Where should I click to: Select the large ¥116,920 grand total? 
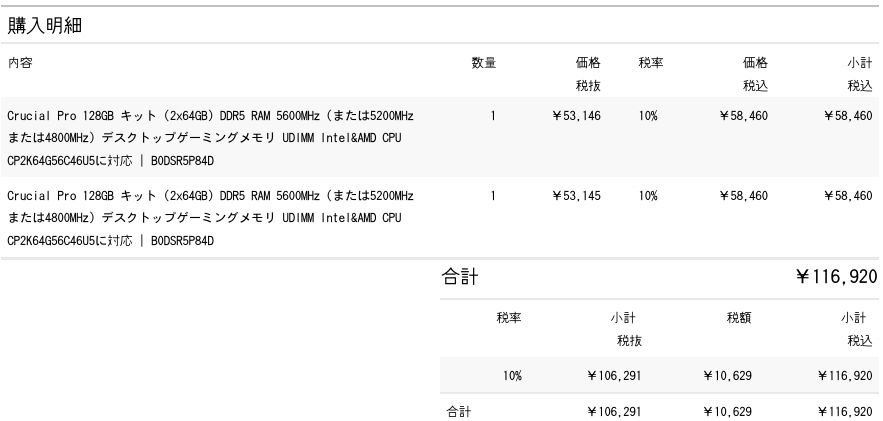[836, 277]
